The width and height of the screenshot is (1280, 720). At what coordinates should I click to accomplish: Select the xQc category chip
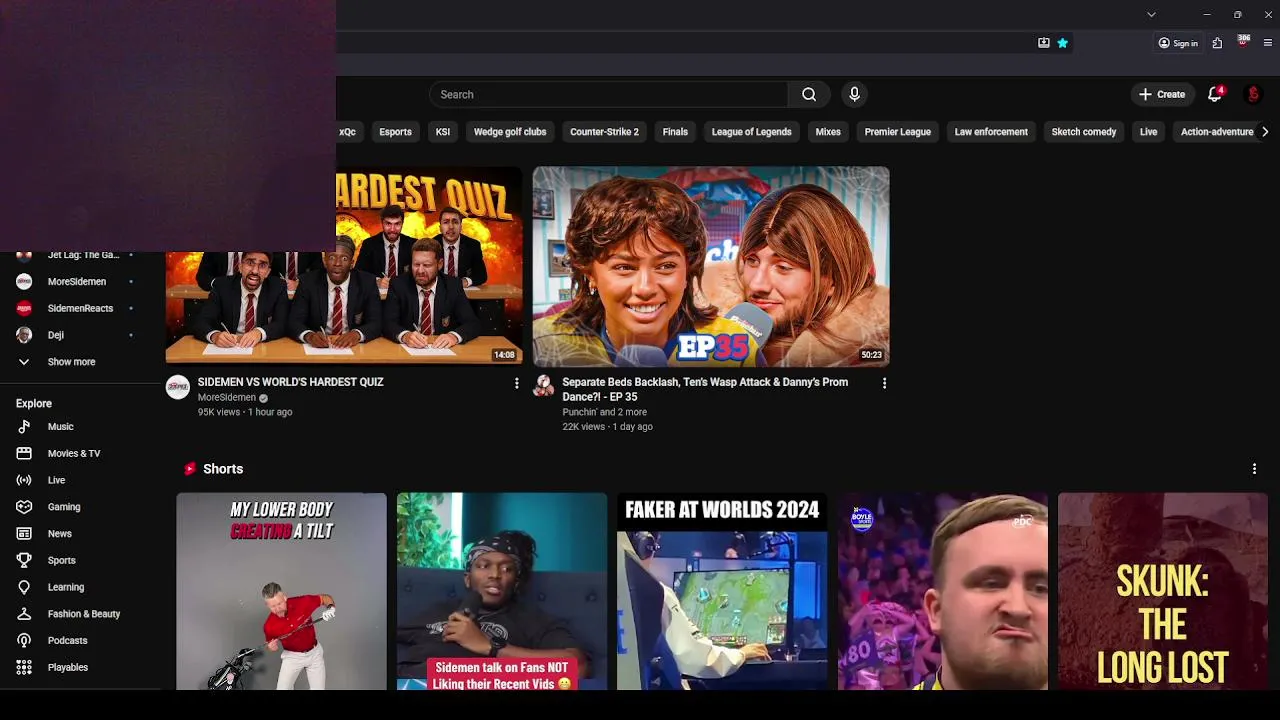click(347, 132)
